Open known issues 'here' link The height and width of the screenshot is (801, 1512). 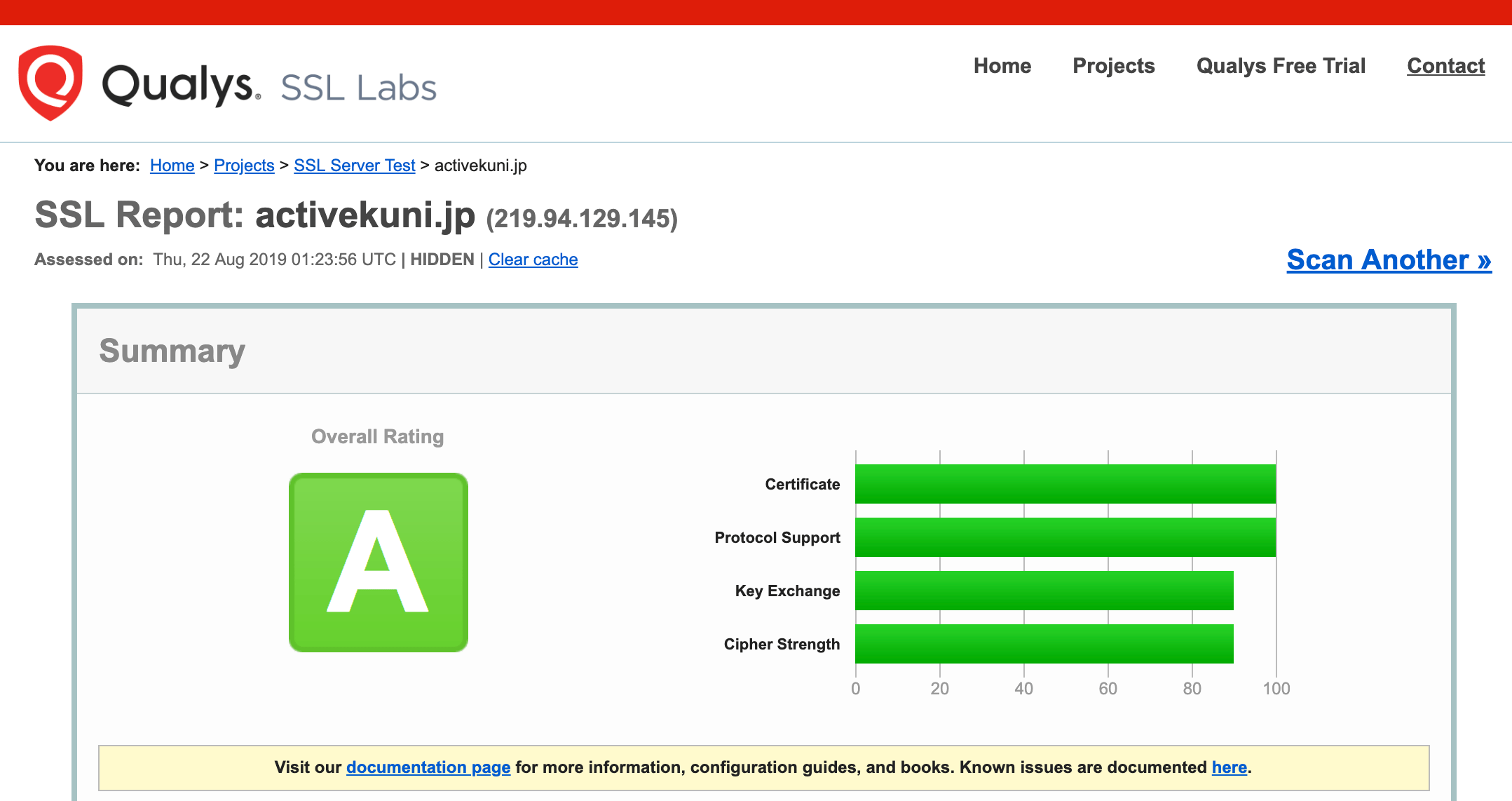[x=1230, y=767]
